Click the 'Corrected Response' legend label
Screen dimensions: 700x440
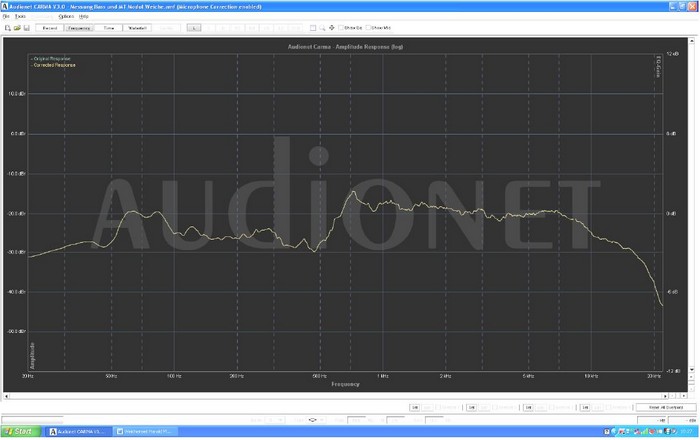pyautogui.click(x=53, y=65)
